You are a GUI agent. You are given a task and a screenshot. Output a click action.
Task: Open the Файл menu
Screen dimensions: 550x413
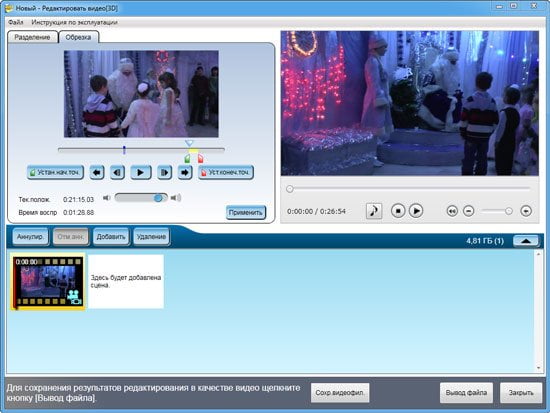pos(16,22)
